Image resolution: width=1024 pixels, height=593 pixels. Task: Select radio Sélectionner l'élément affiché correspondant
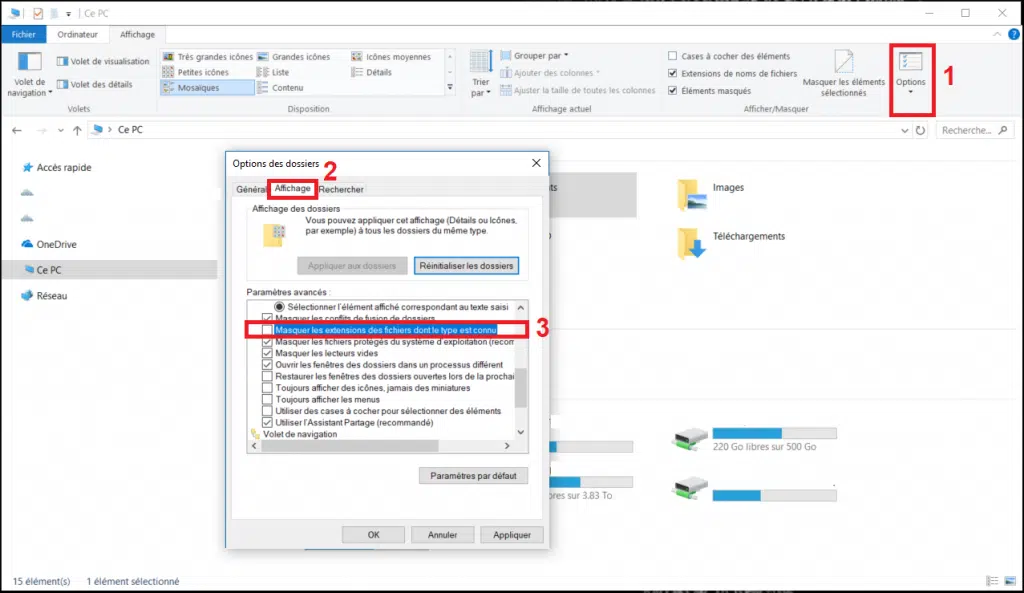pos(280,306)
